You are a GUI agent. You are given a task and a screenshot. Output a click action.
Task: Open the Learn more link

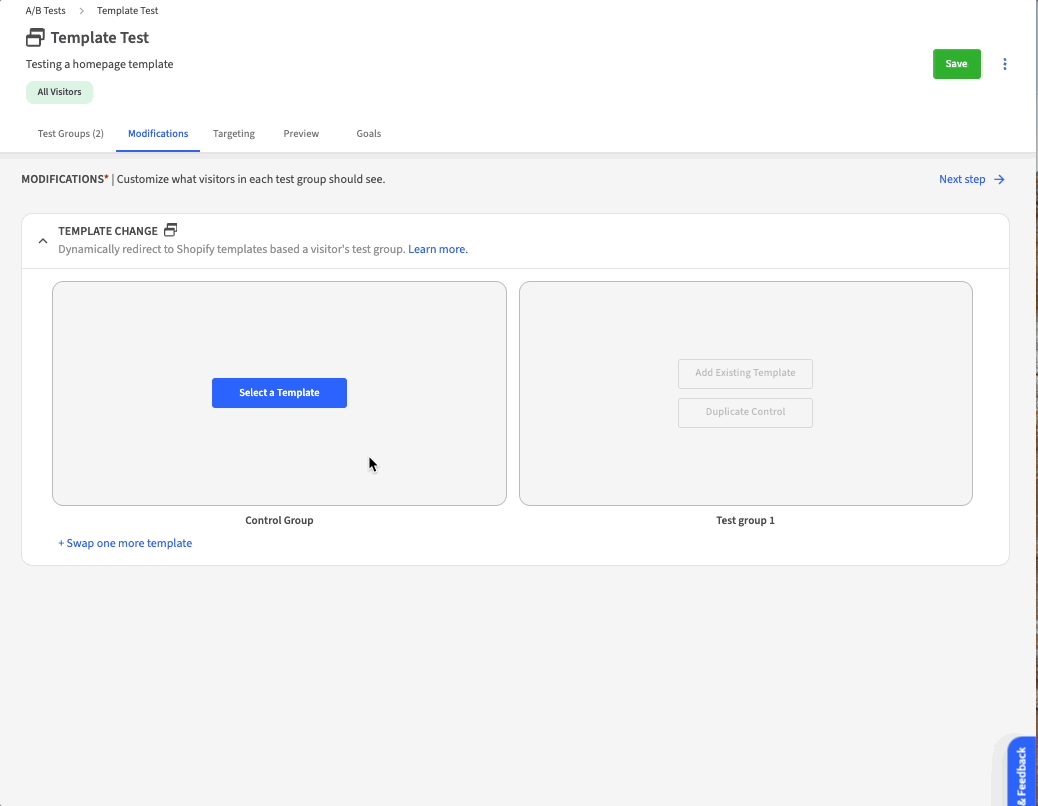[438, 249]
